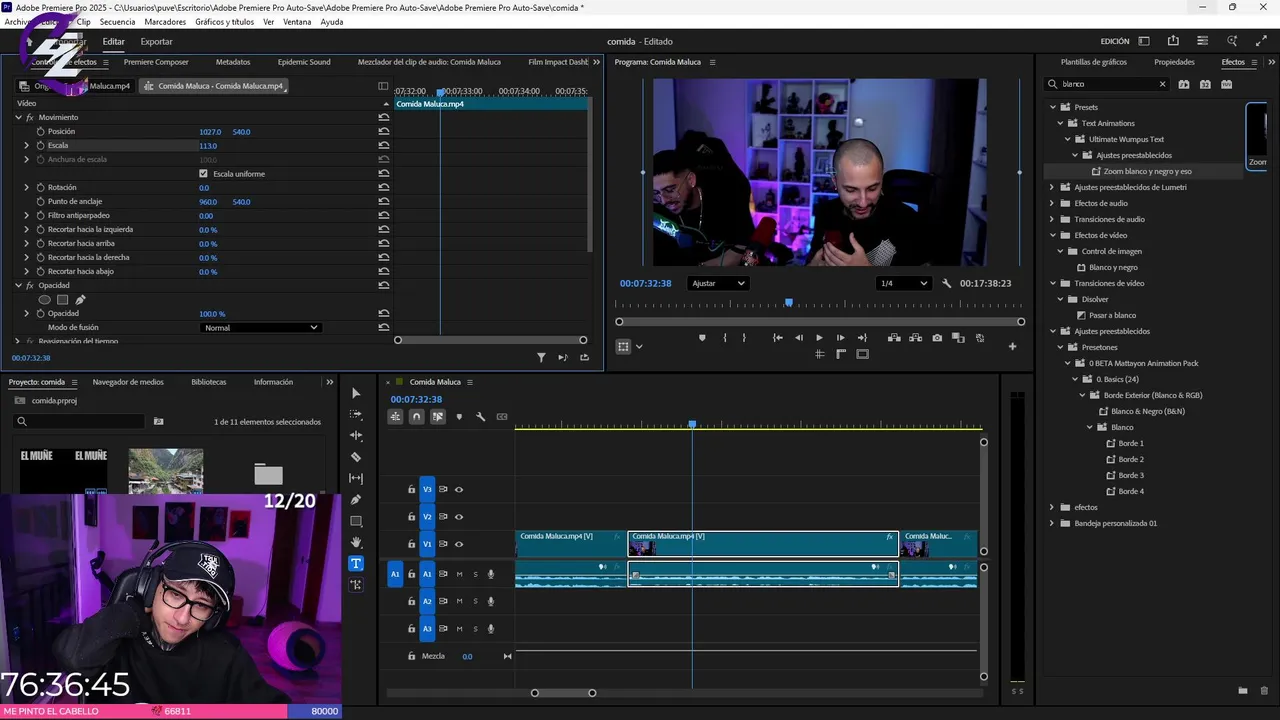This screenshot has height=720, width=1280.
Task: Toggle V1 track output eye
Action: [x=459, y=544]
